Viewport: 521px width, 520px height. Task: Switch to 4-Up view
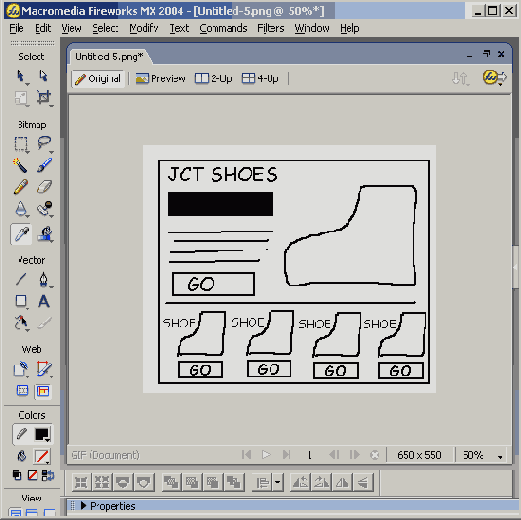coord(260,79)
